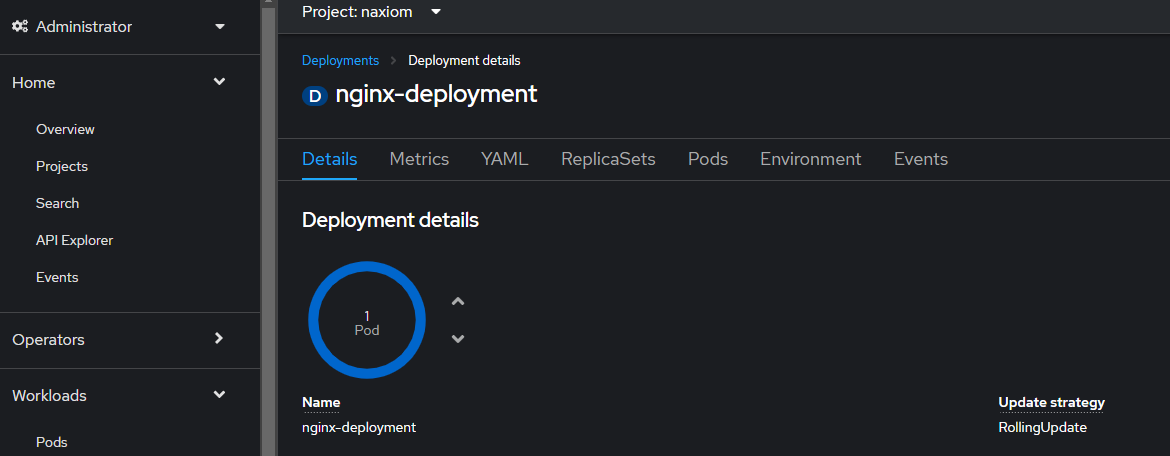Open Projects in the Home menu
Viewport: 1170px width, 456px height.
pyautogui.click(x=62, y=166)
